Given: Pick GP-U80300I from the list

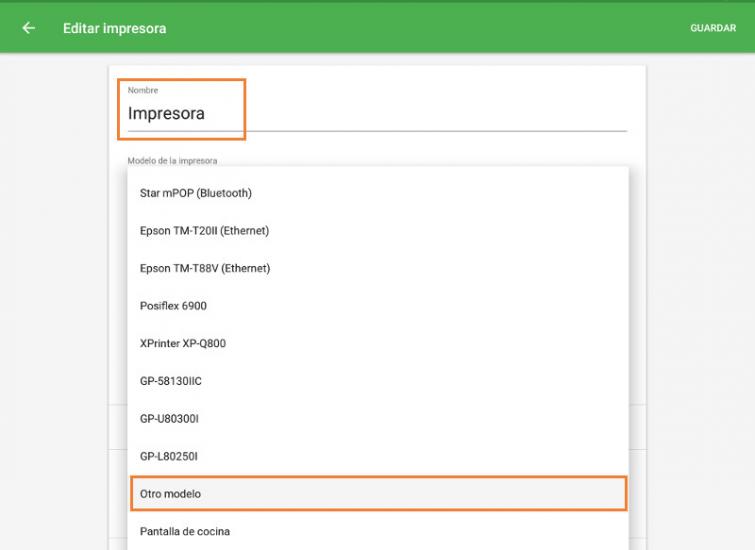Looking at the screenshot, I should pyautogui.click(x=169, y=418).
